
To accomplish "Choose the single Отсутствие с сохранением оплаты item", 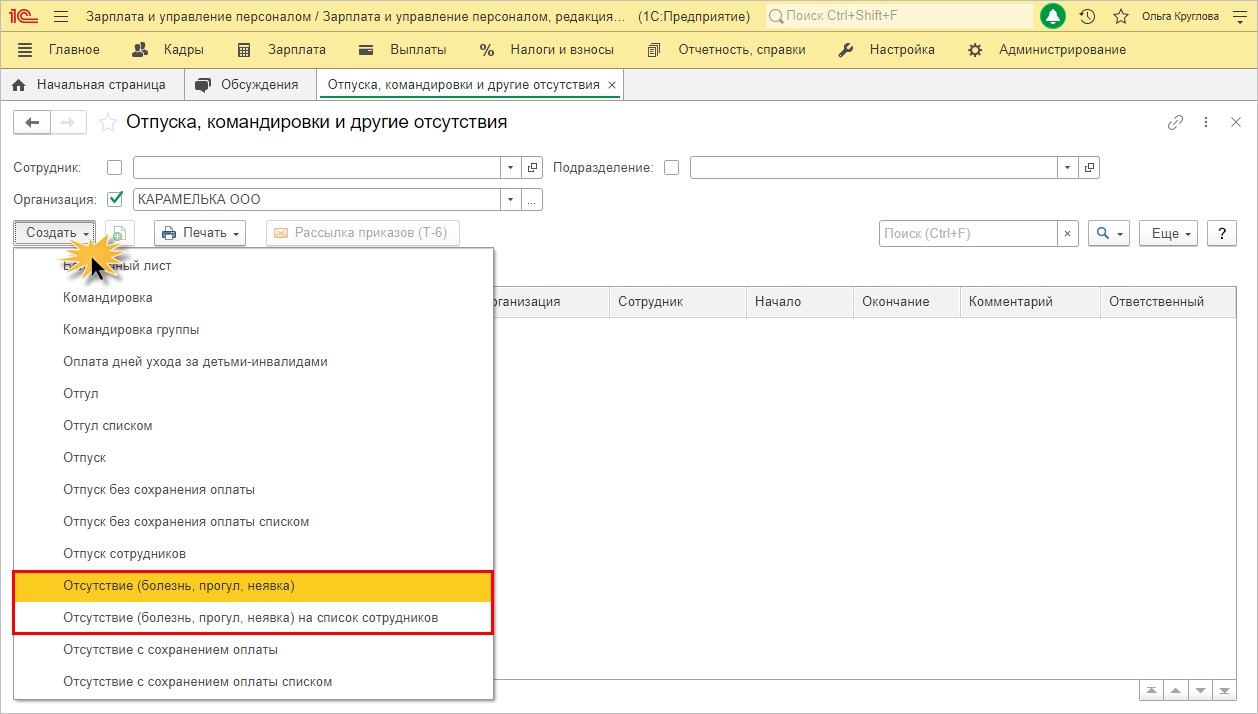I will [254, 650].
